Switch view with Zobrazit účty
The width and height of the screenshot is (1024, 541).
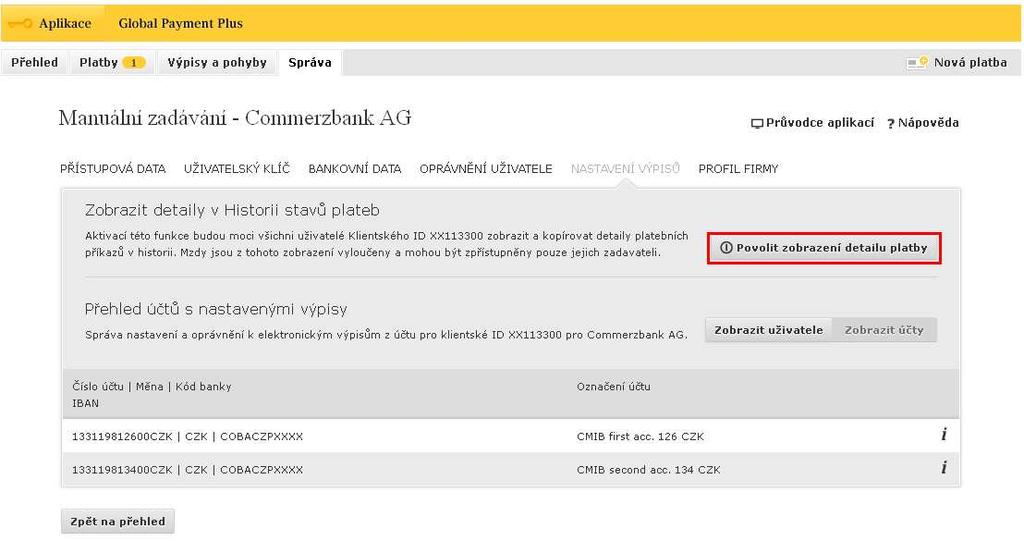click(884, 330)
